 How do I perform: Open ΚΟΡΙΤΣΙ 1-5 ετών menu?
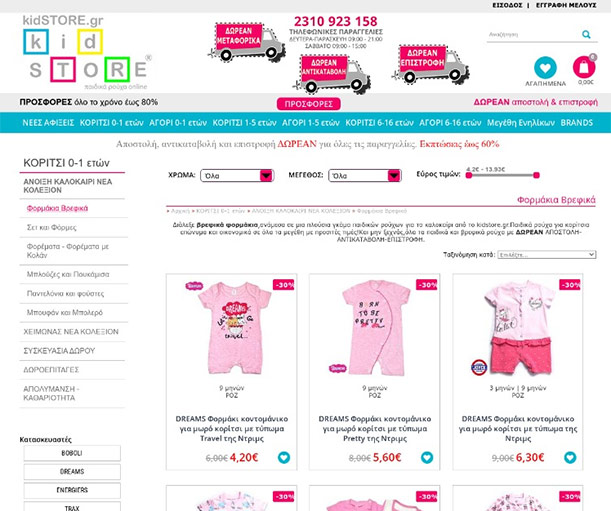pos(244,123)
